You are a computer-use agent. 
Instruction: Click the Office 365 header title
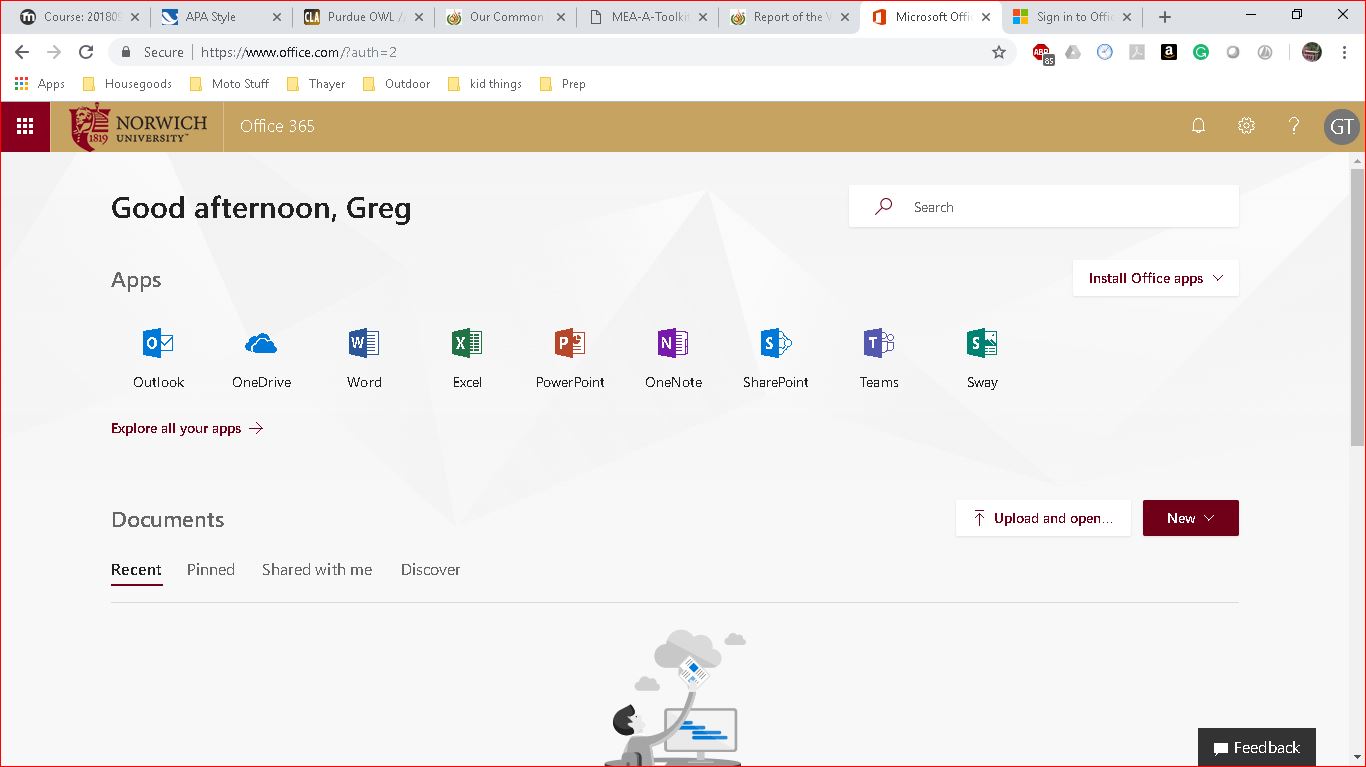tap(277, 126)
